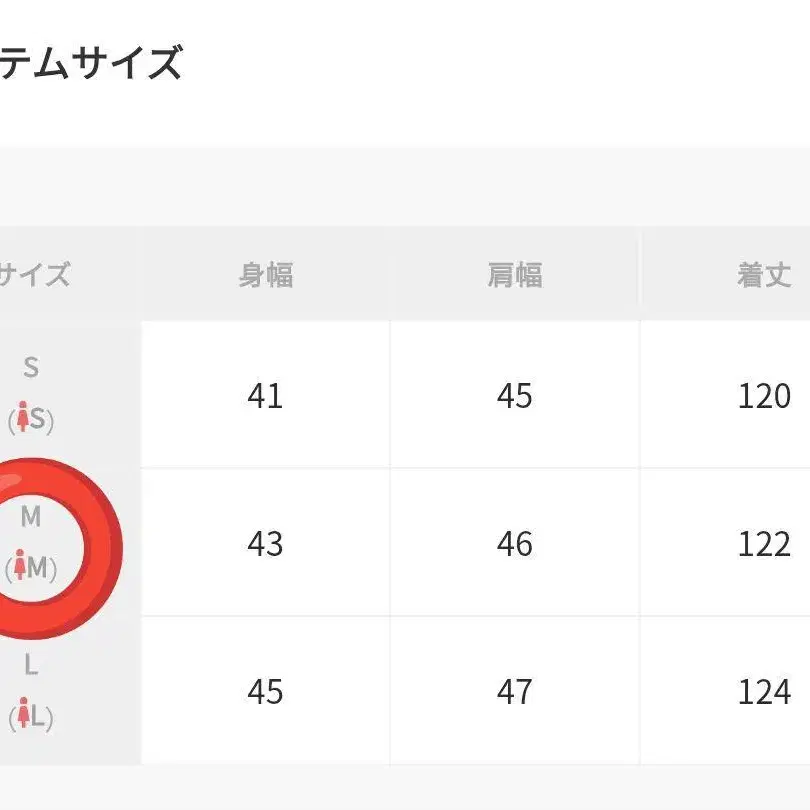Click the 肩幅 value 47
This screenshot has width=810, height=810.
pyautogui.click(x=514, y=692)
